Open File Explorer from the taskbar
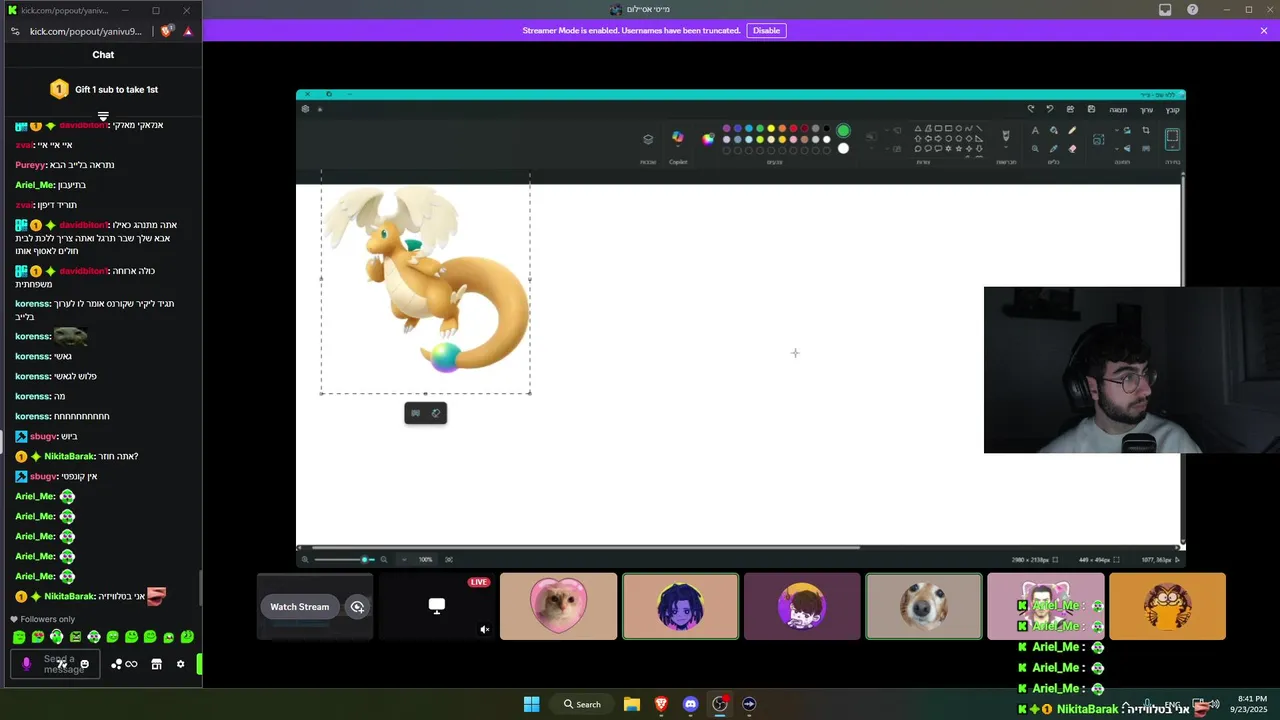The width and height of the screenshot is (1280, 720). (632, 704)
